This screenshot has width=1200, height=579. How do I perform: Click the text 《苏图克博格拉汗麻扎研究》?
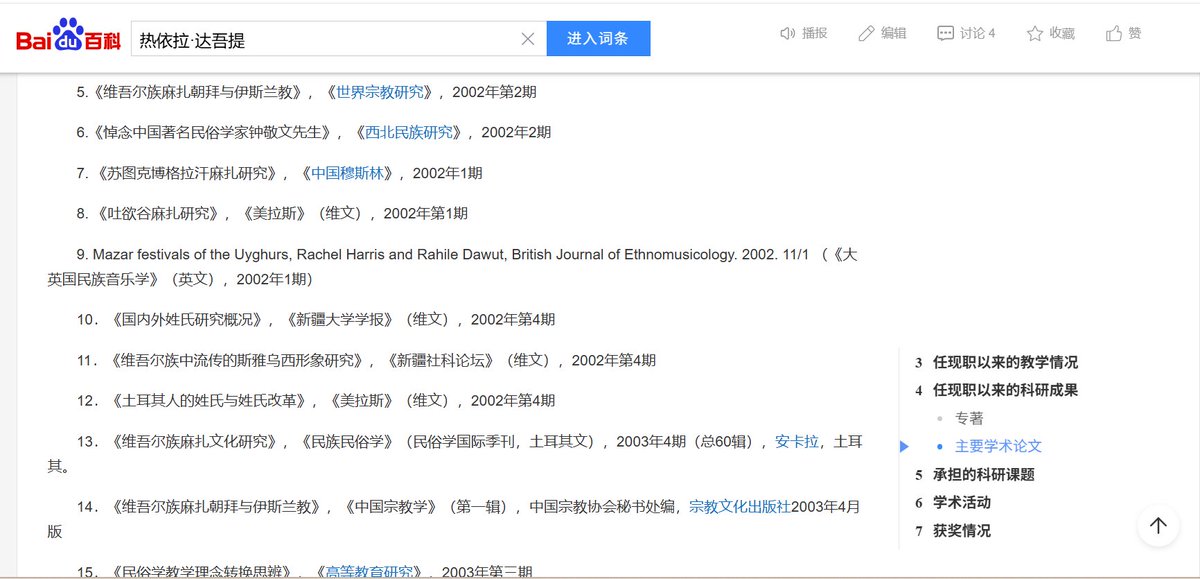189,173
